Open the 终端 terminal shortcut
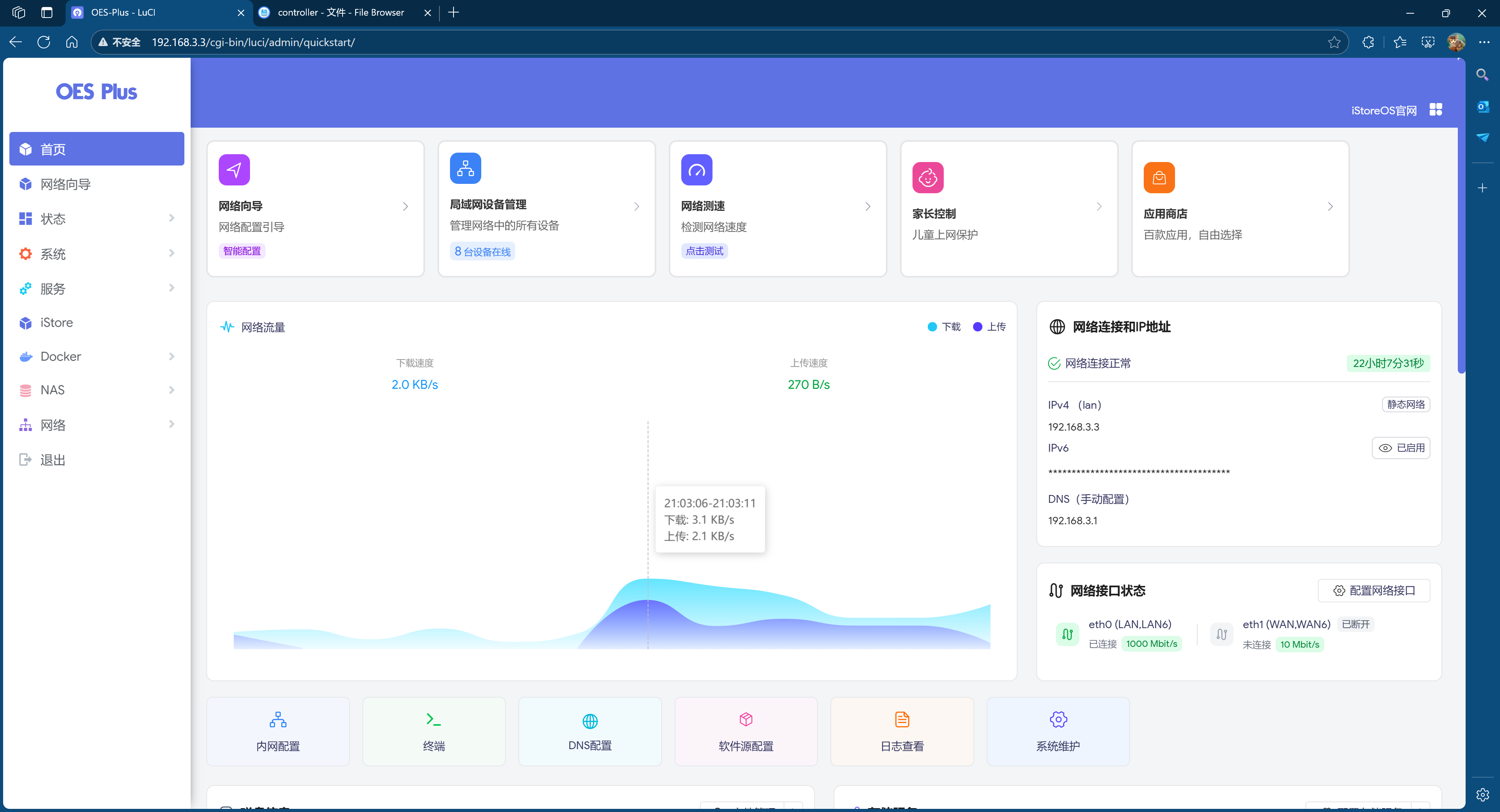This screenshot has height=812, width=1500. pos(434,731)
